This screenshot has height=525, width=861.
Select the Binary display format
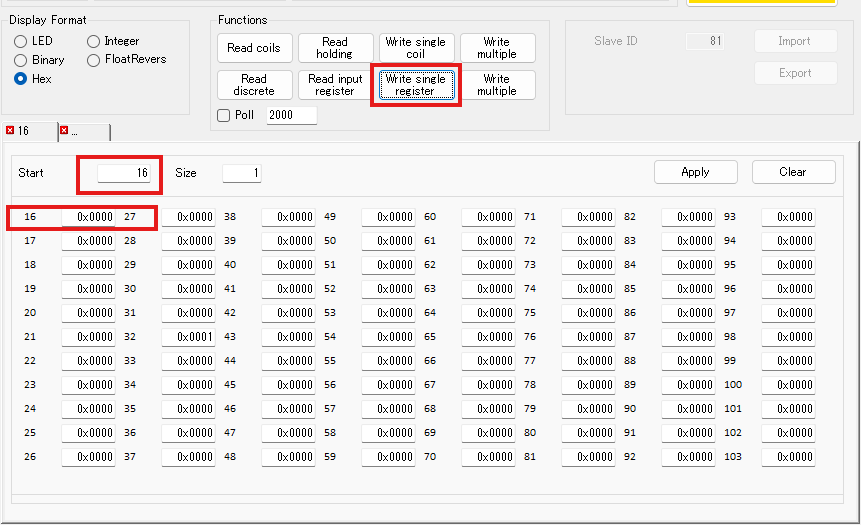20,60
